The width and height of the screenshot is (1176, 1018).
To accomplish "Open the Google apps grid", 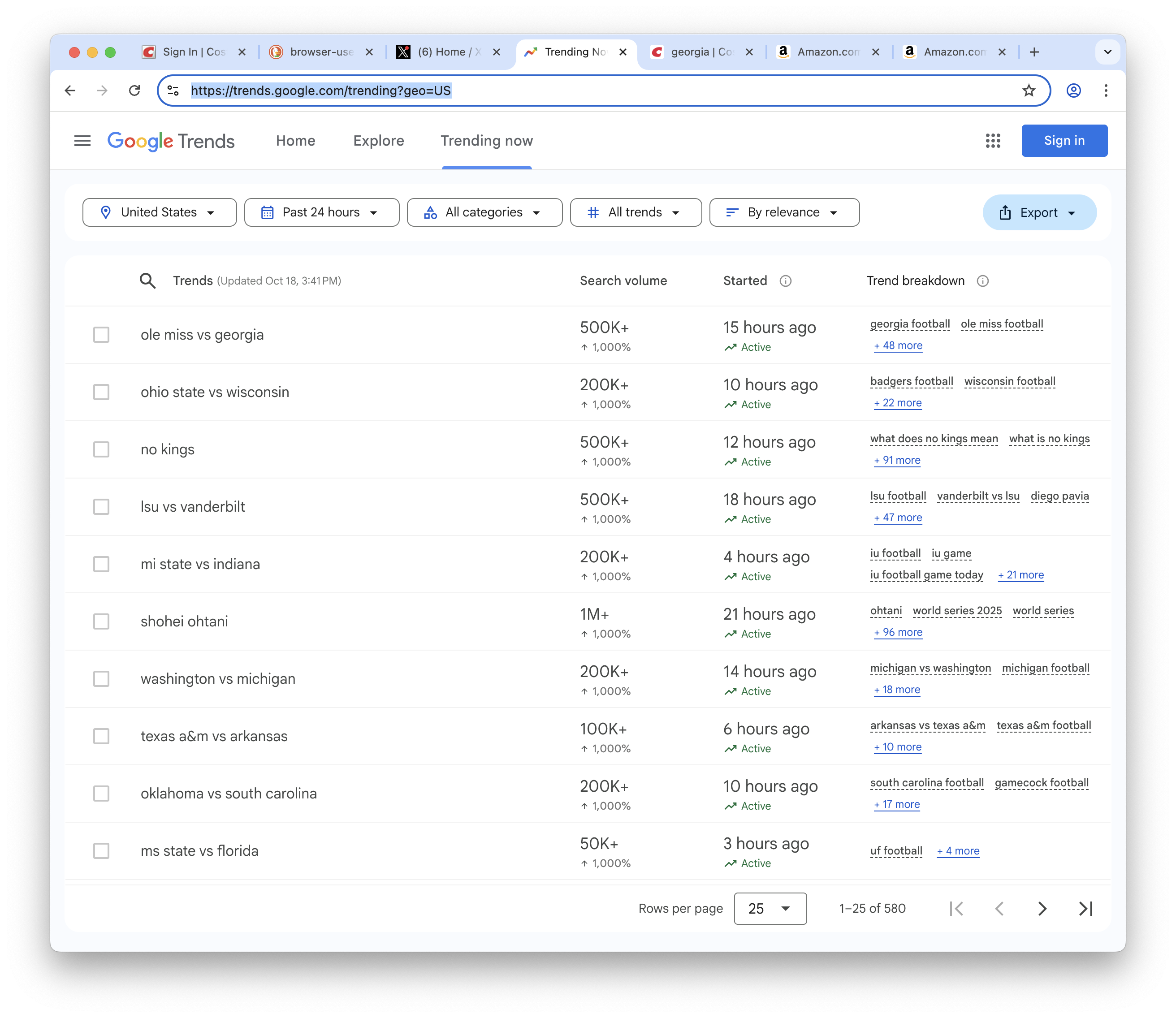I will click(993, 141).
